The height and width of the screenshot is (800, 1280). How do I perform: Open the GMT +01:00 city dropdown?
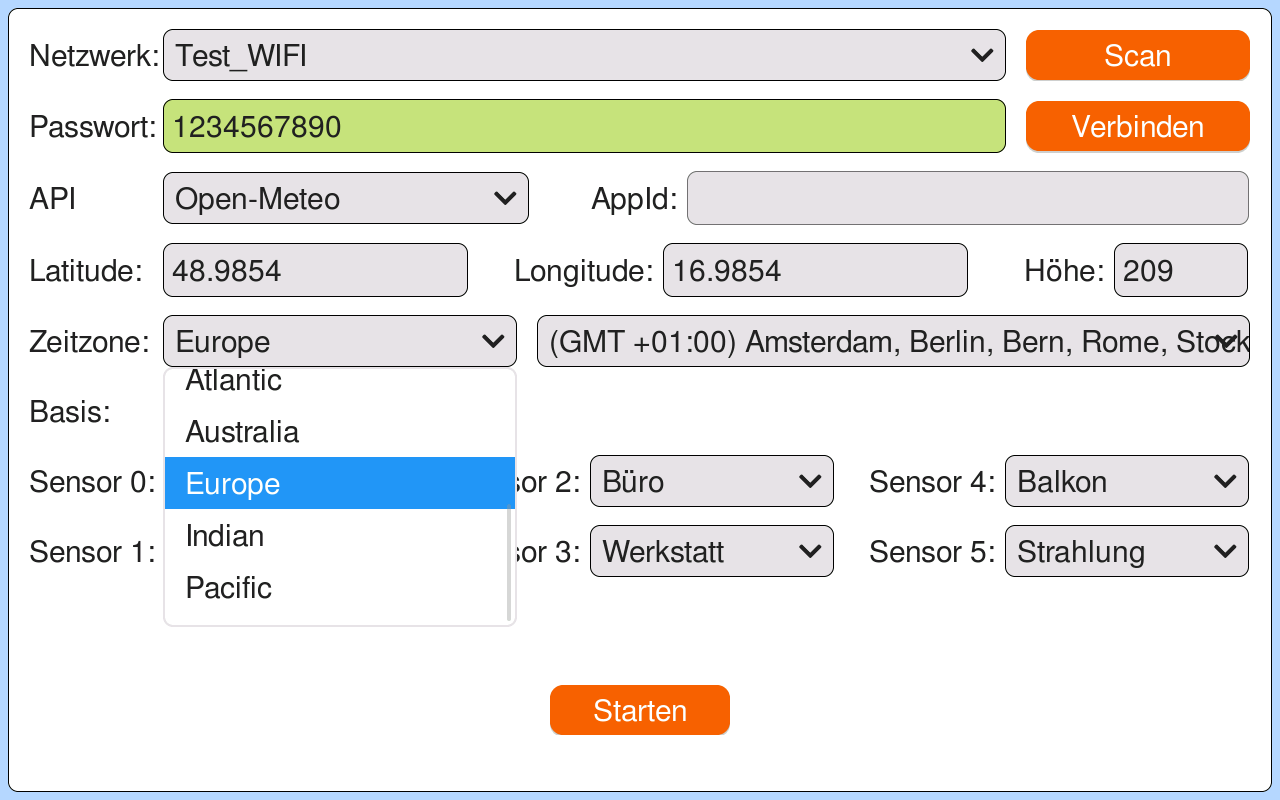(x=893, y=341)
